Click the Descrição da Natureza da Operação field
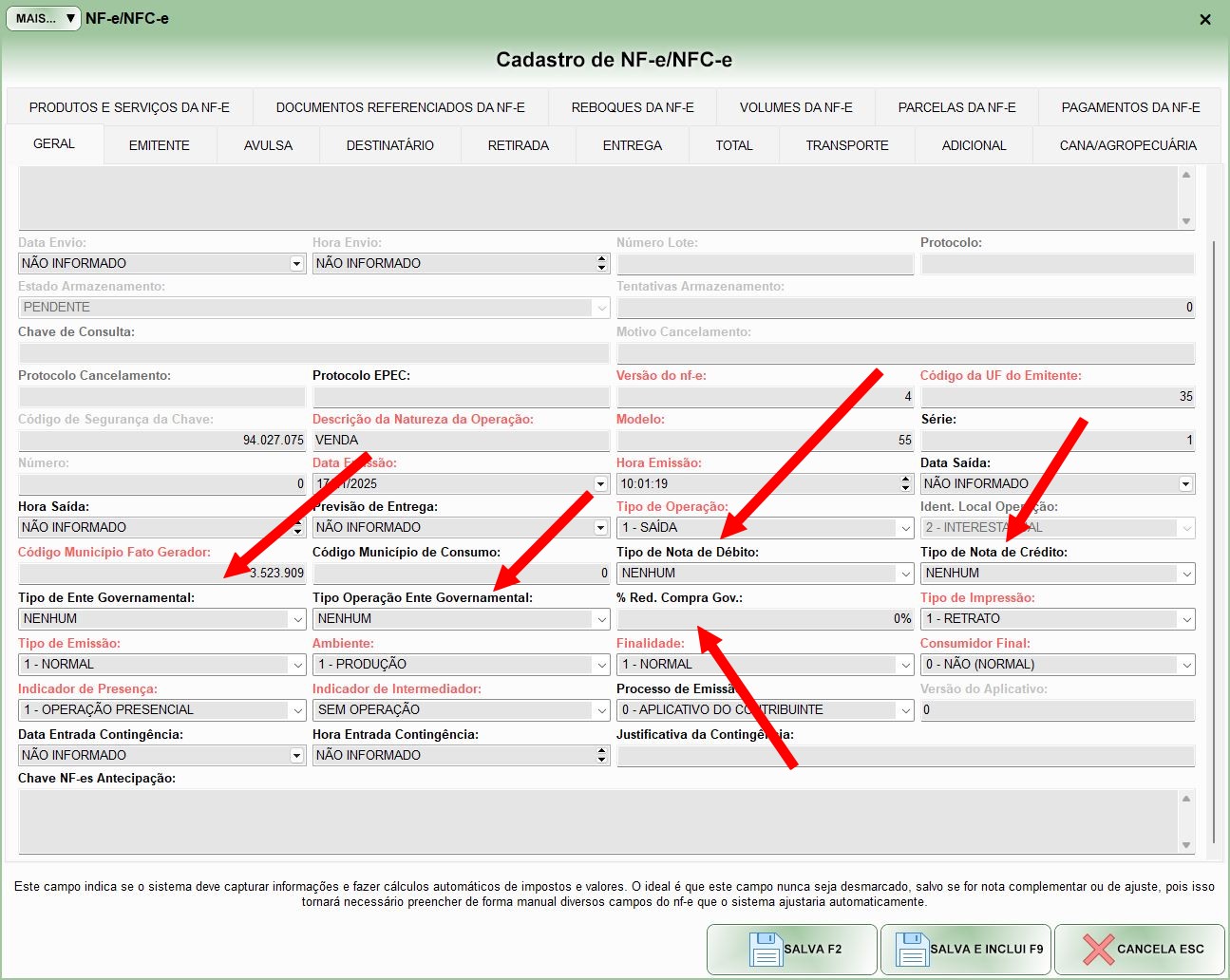Screen dimensions: 1230x980 click(x=461, y=441)
